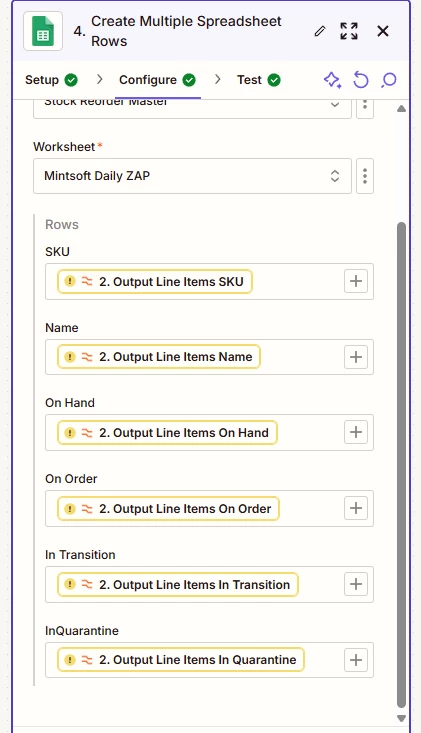Open three-dot menu beside Stock Reorder Master
The width and height of the screenshot is (421, 733).
tap(365, 106)
